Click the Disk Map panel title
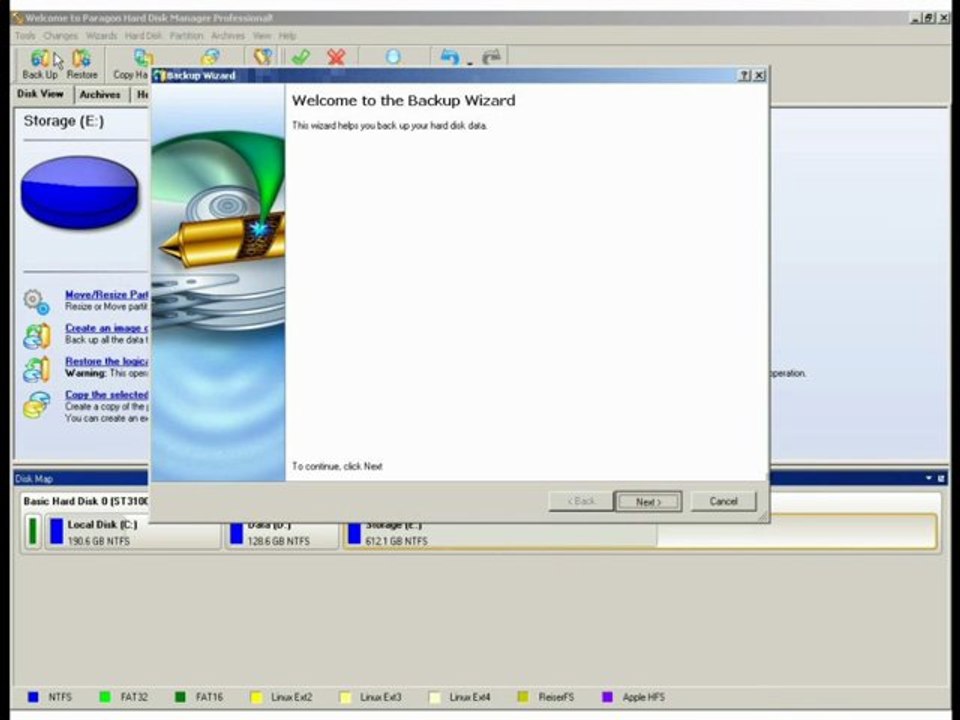 pyautogui.click(x=34, y=479)
